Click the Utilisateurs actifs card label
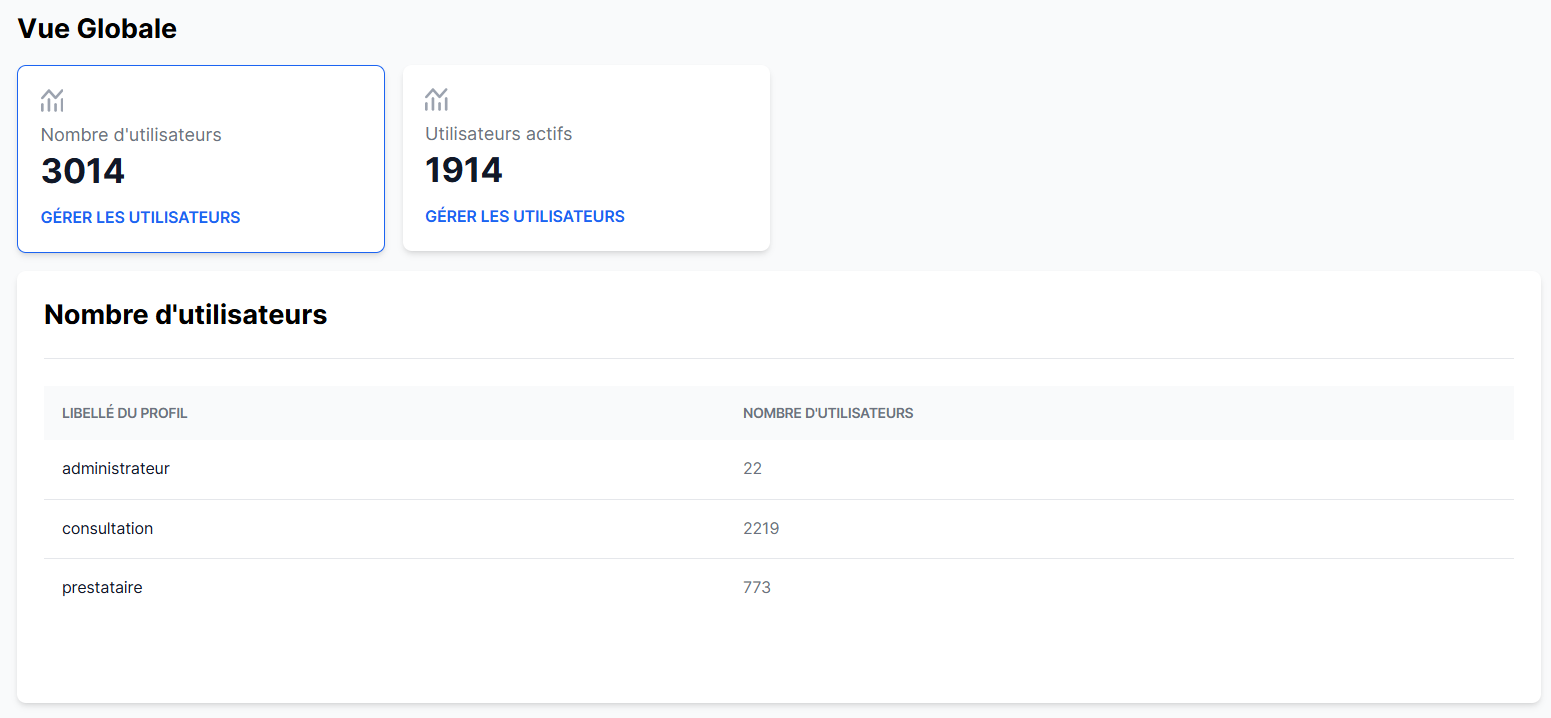This screenshot has width=1551, height=718. 499,134
